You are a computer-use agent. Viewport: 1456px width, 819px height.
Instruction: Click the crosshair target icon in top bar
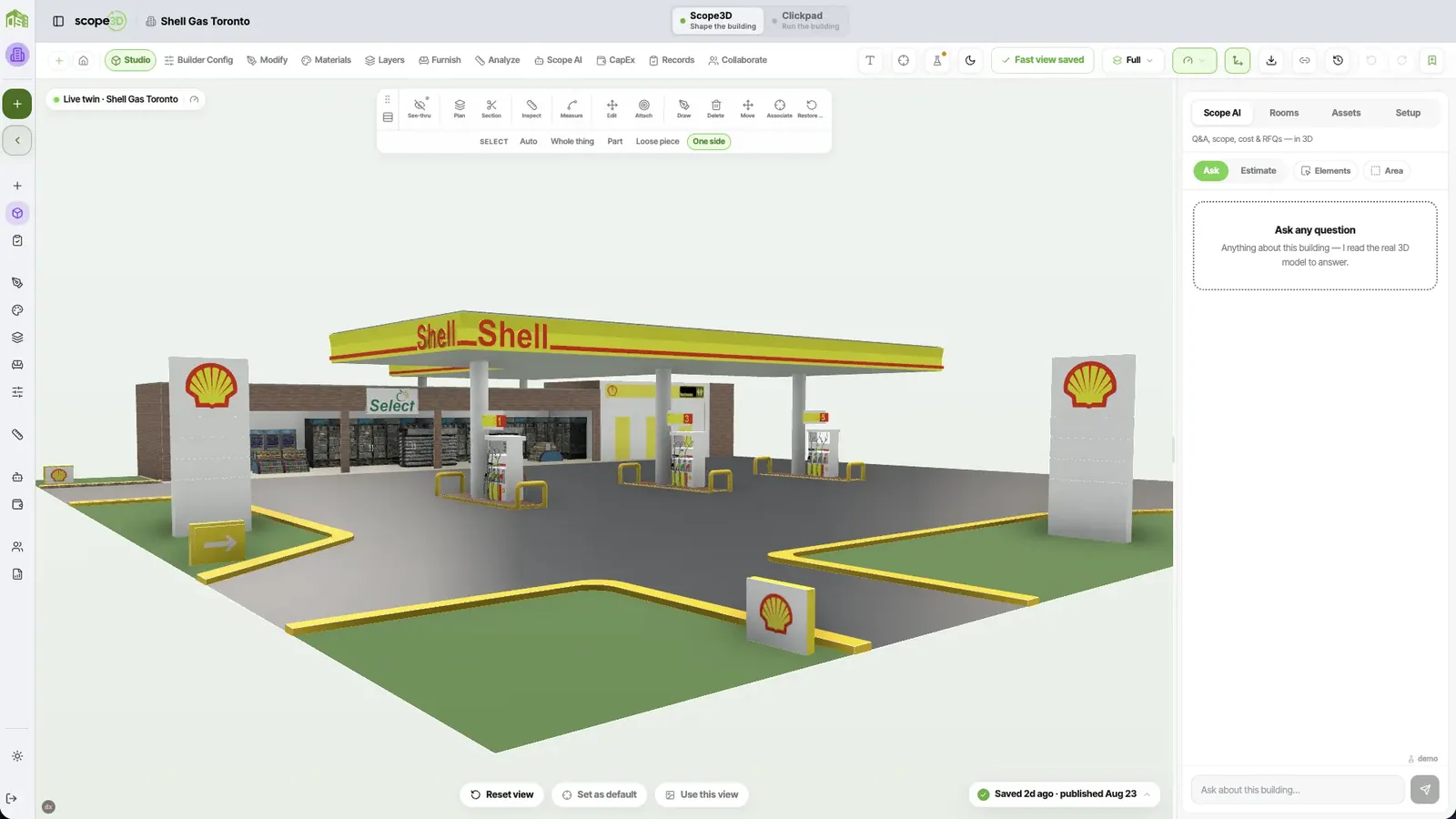(904, 60)
